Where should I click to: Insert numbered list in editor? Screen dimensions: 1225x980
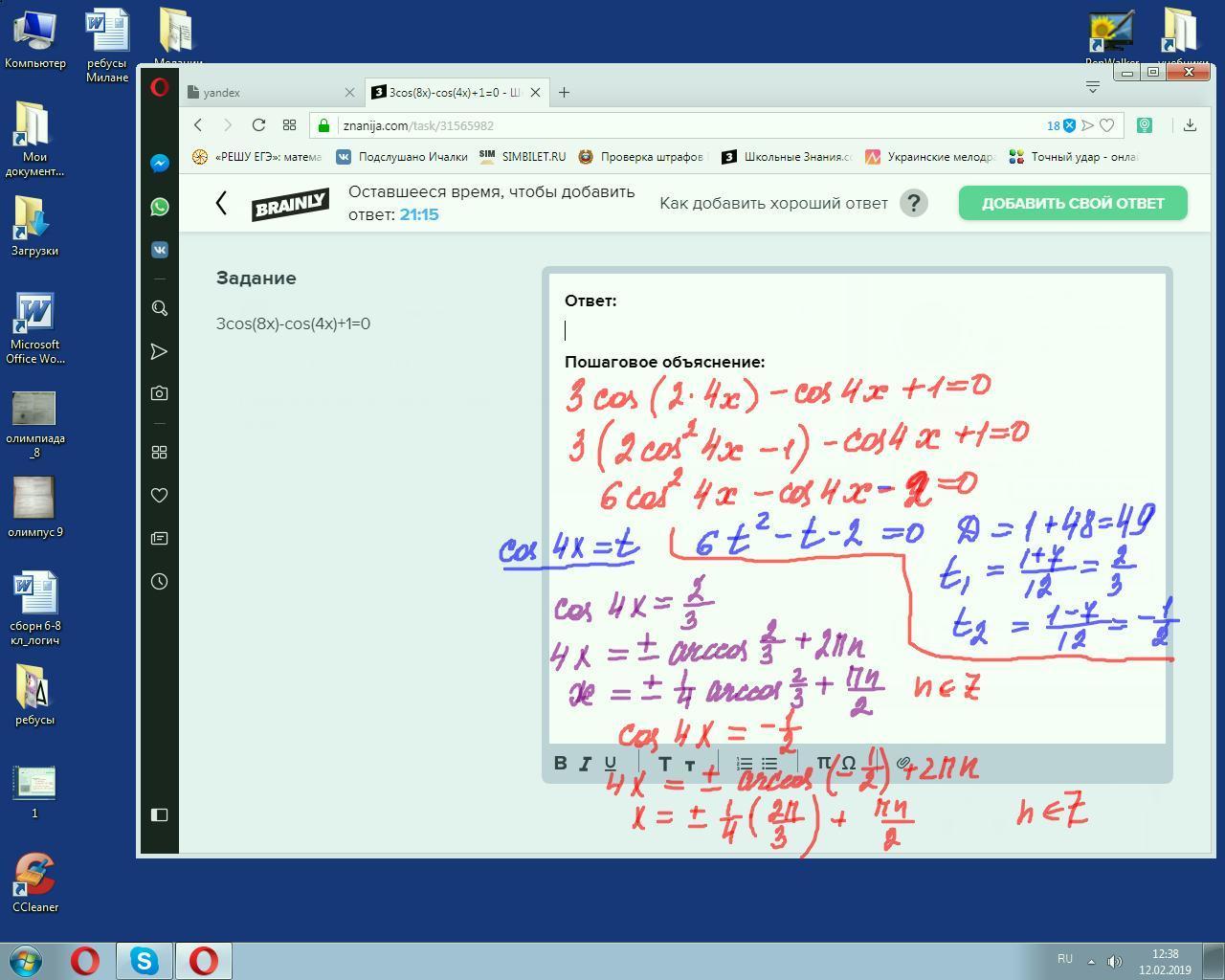(x=745, y=763)
